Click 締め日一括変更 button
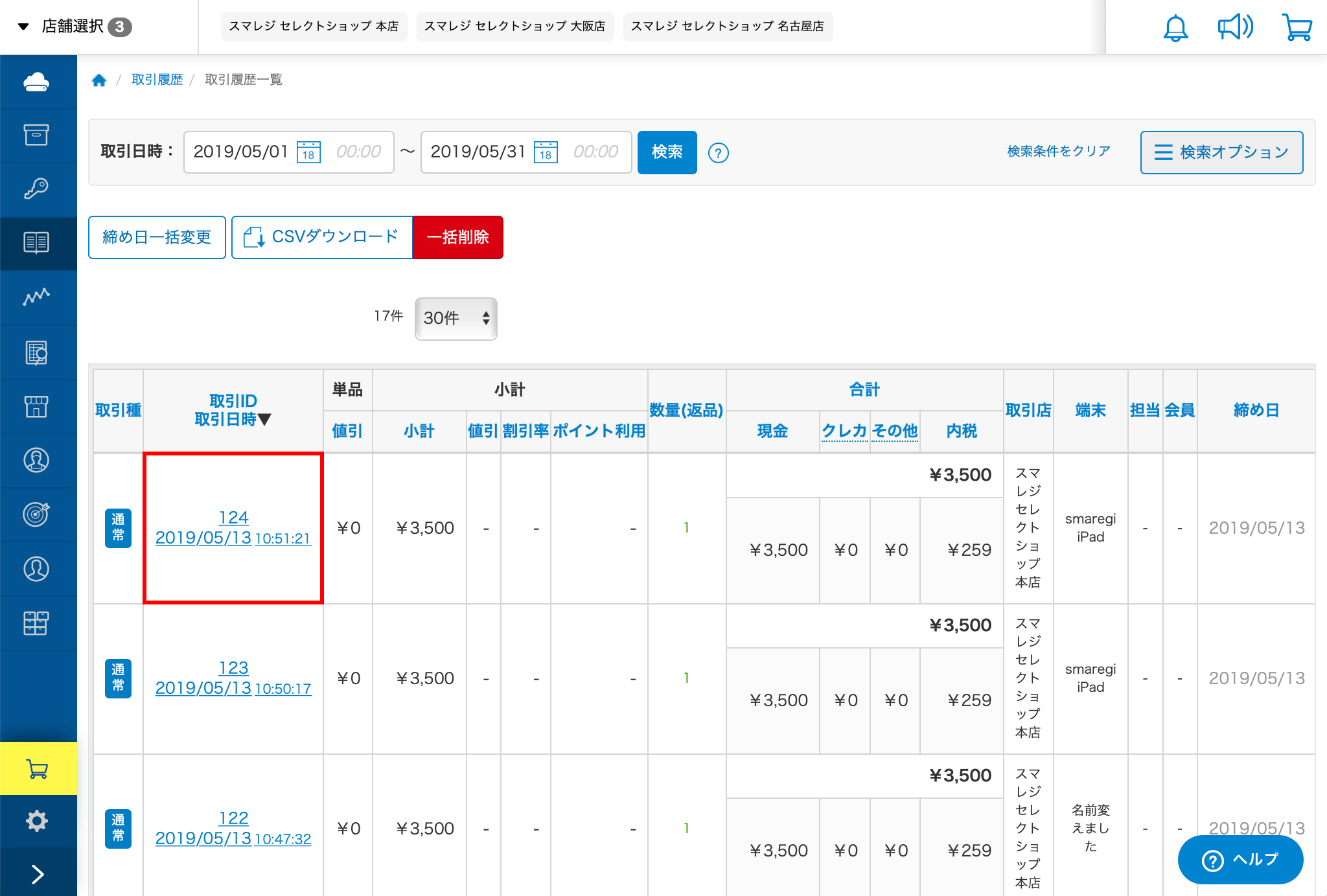Viewport: 1327px width, 896px height. (157, 237)
